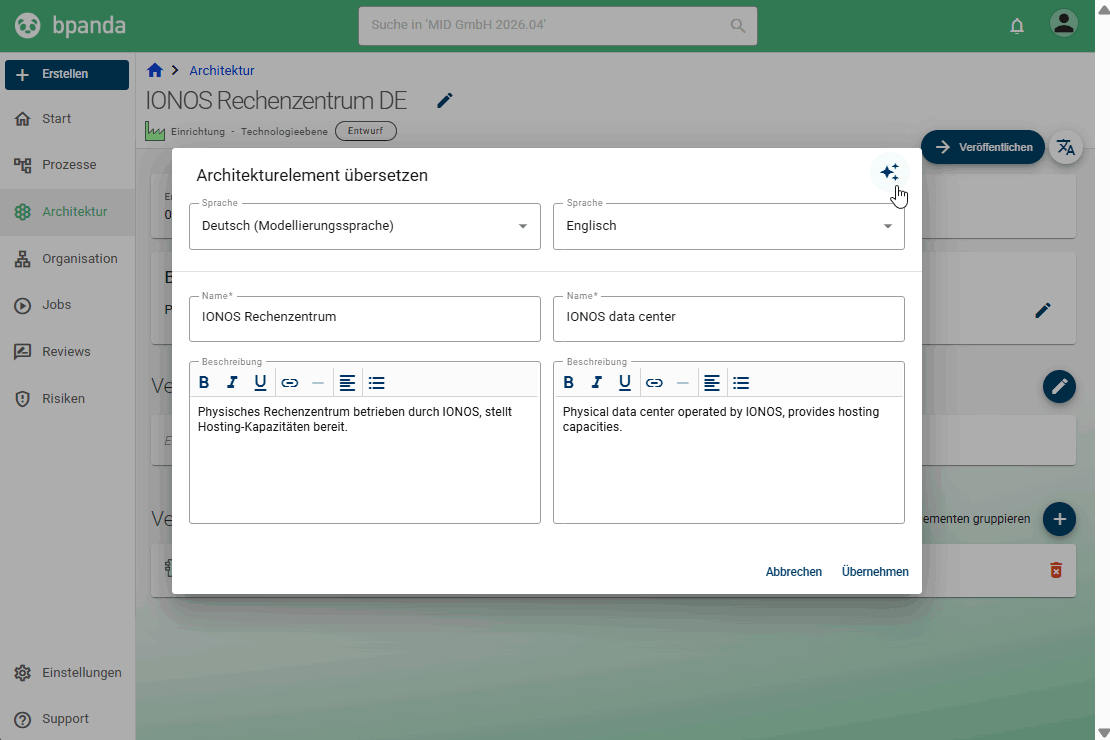Open Jobs in the sidebar
Image resolution: width=1110 pixels, height=740 pixels.
[67, 305]
